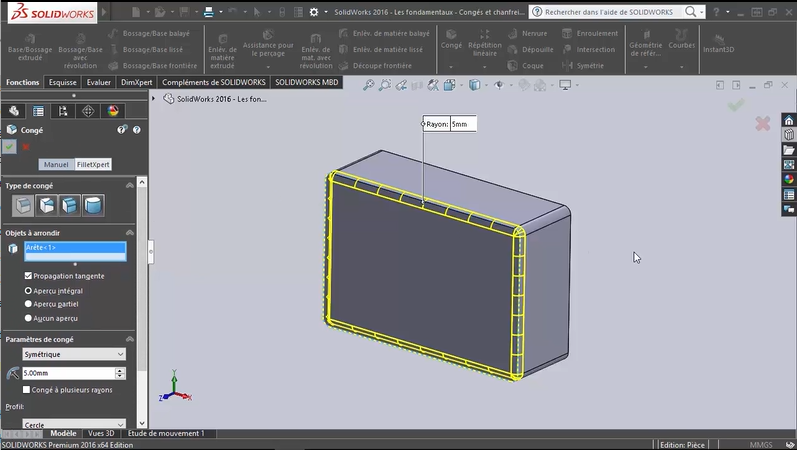The height and width of the screenshot is (450, 797).
Task: Switch to the Esquisse tab
Action: 63,82
